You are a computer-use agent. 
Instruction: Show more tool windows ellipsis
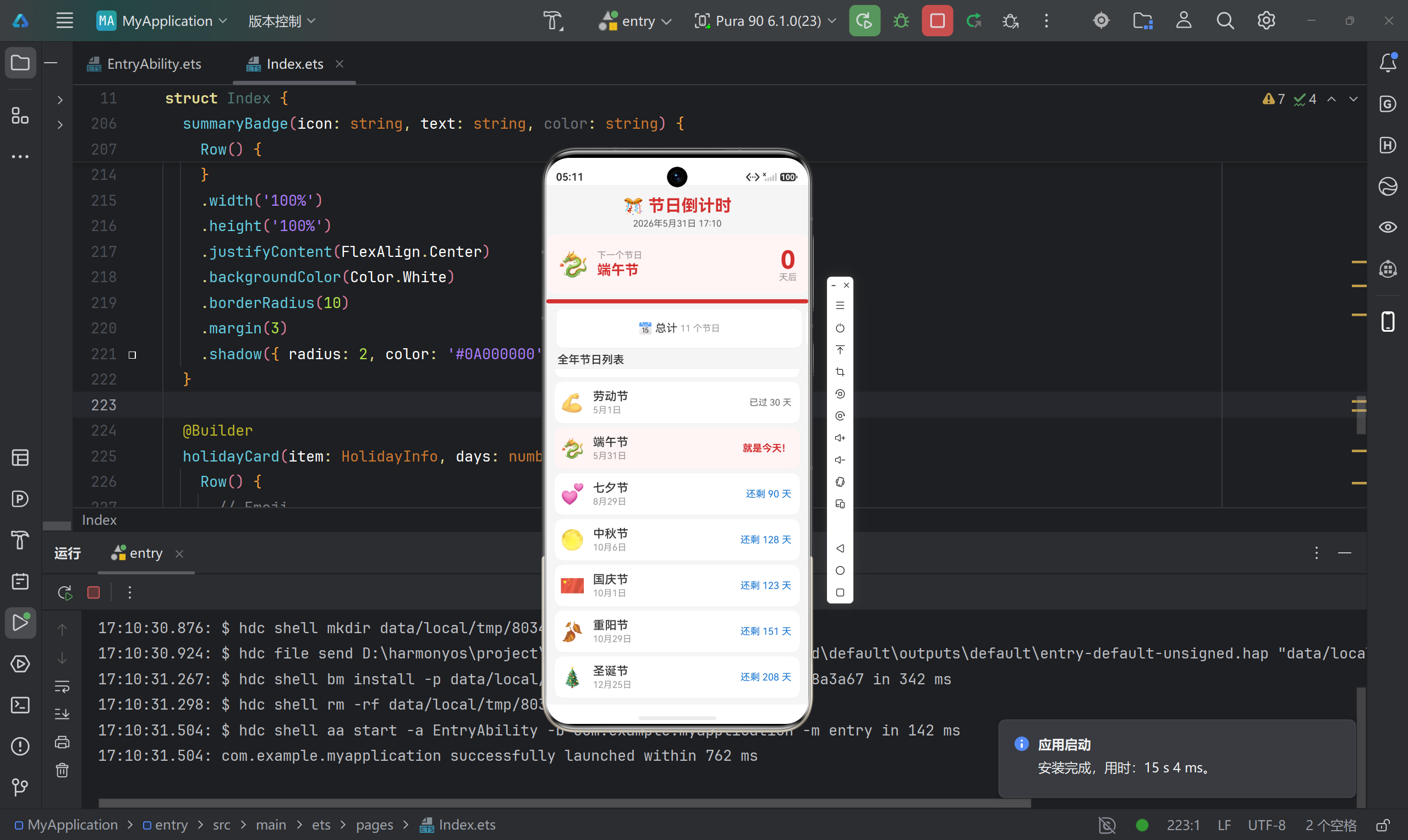click(20, 157)
